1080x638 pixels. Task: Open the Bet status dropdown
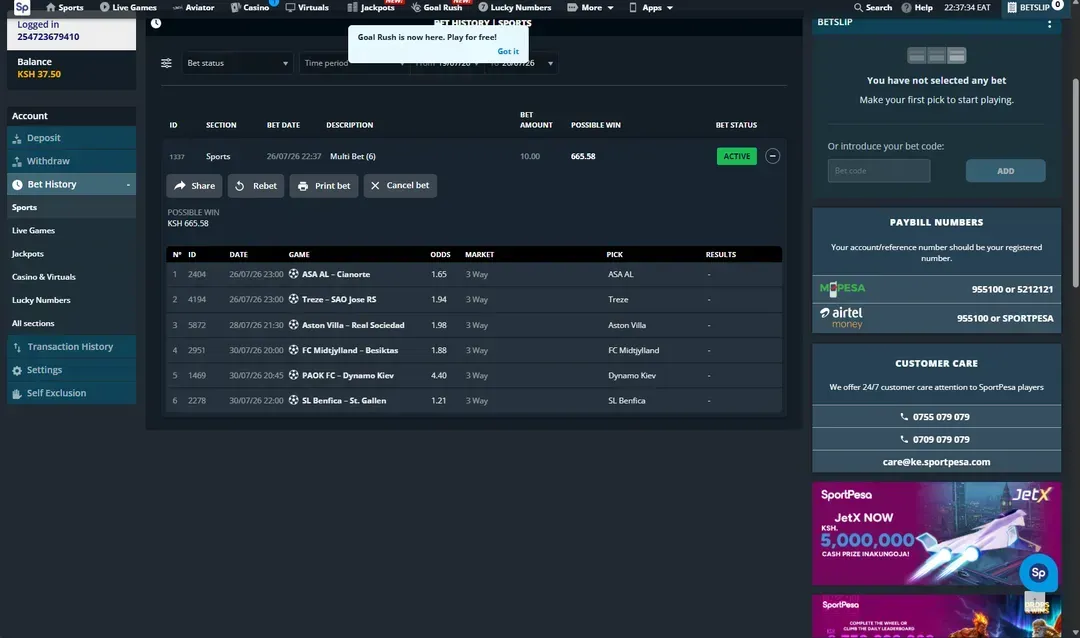pyautogui.click(x=238, y=63)
